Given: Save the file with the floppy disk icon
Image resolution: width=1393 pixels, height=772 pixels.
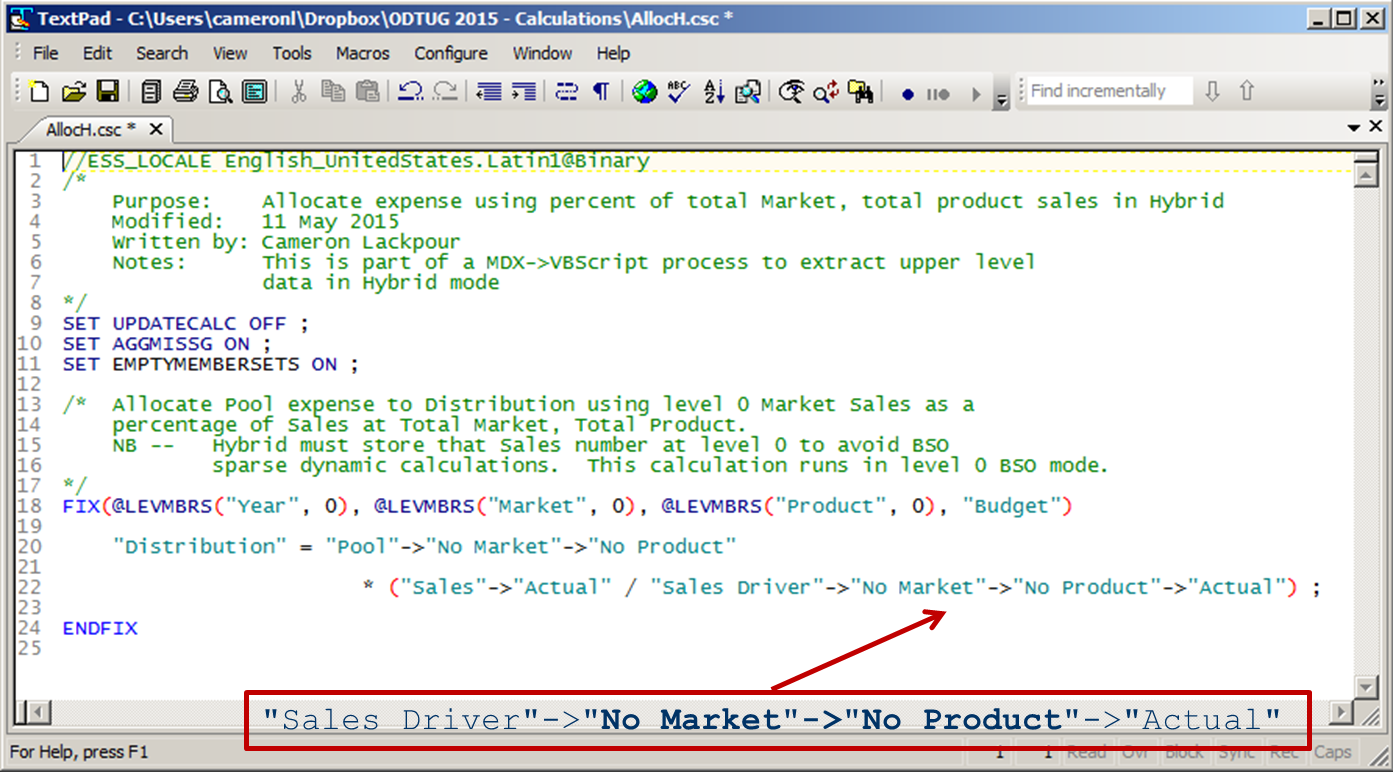Looking at the screenshot, I should click(x=107, y=92).
